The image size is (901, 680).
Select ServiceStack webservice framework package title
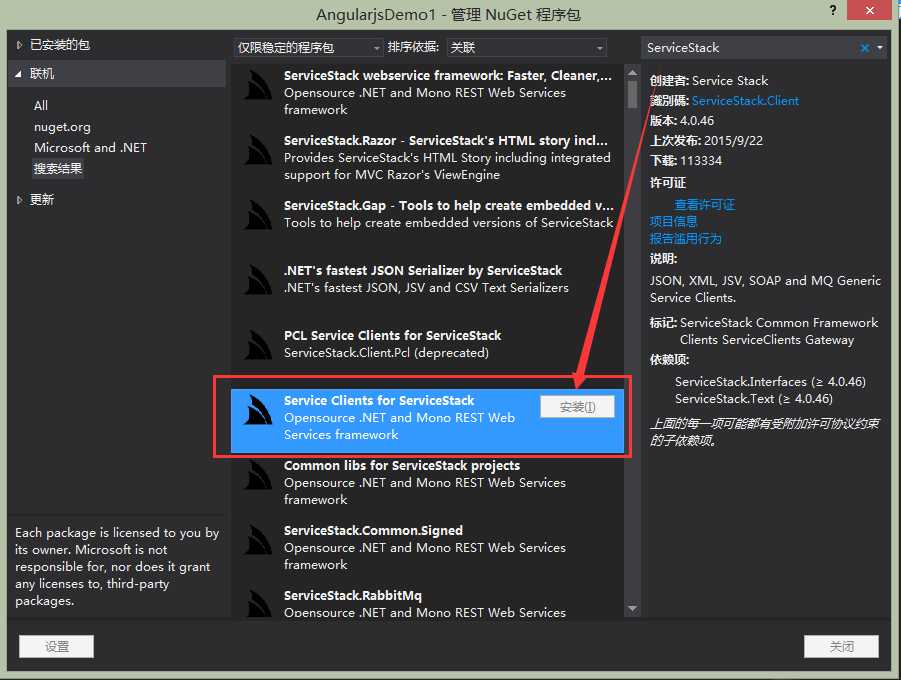coord(448,76)
